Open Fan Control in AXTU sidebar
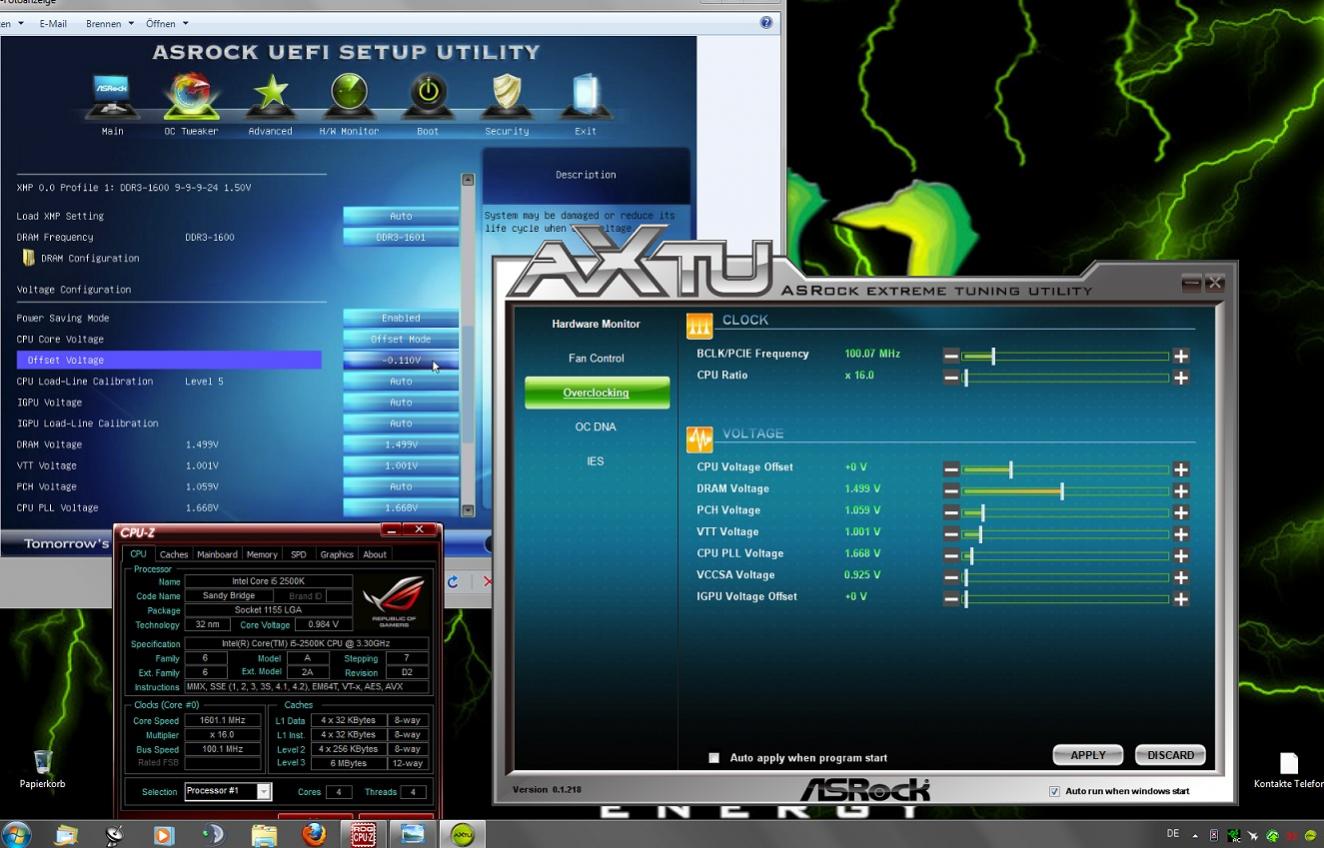This screenshot has width=1324, height=848. (596, 358)
